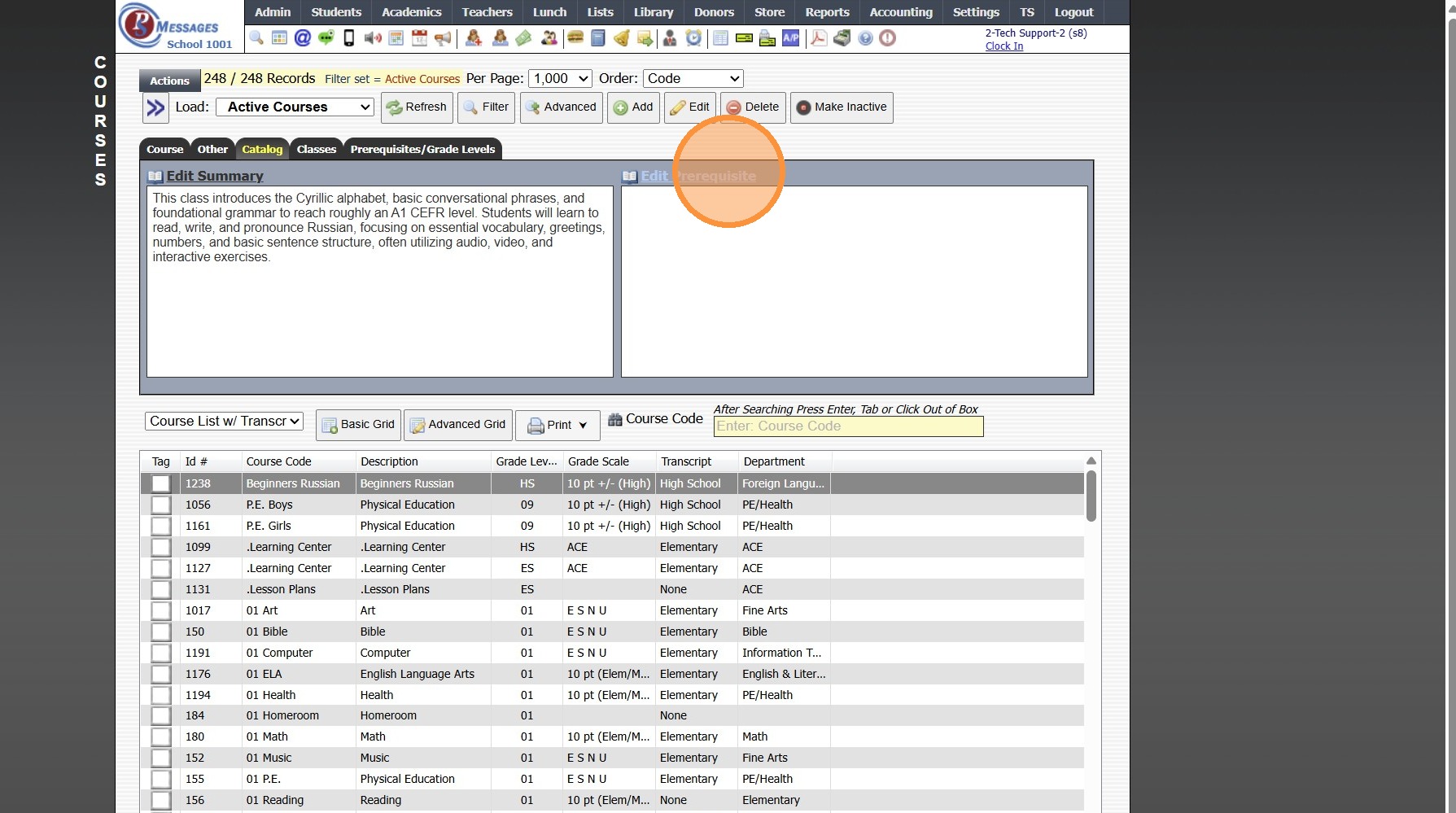Open the printer with check icon
1456x813 pixels.
pos(767,37)
